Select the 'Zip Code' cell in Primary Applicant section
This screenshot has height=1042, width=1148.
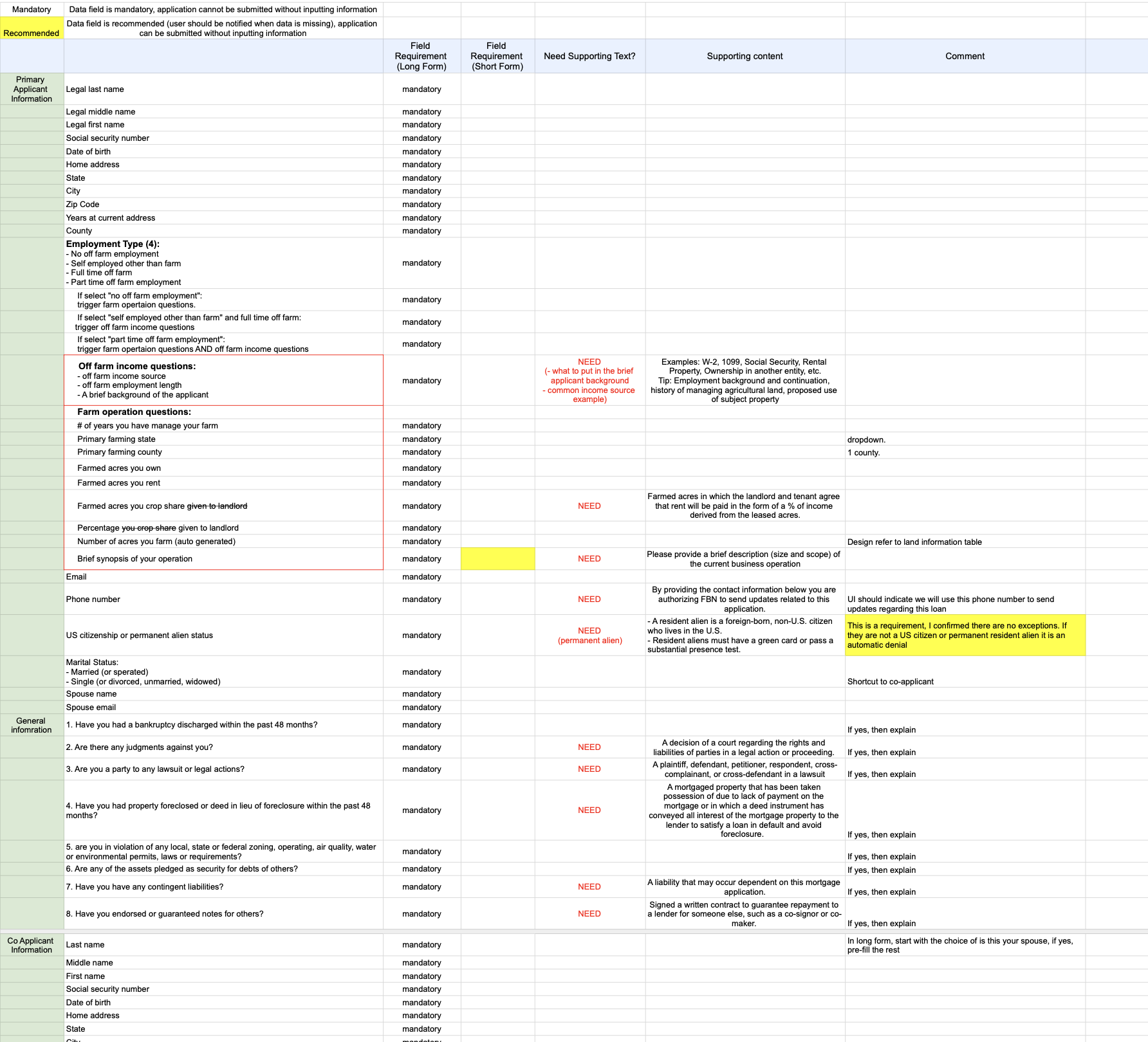[223, 205]
